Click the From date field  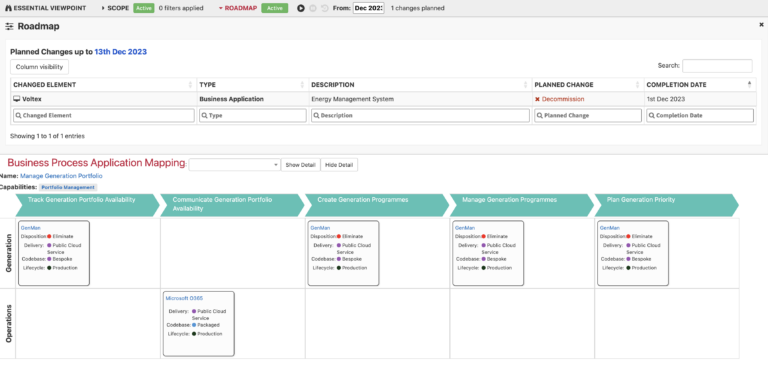[368, 8]
